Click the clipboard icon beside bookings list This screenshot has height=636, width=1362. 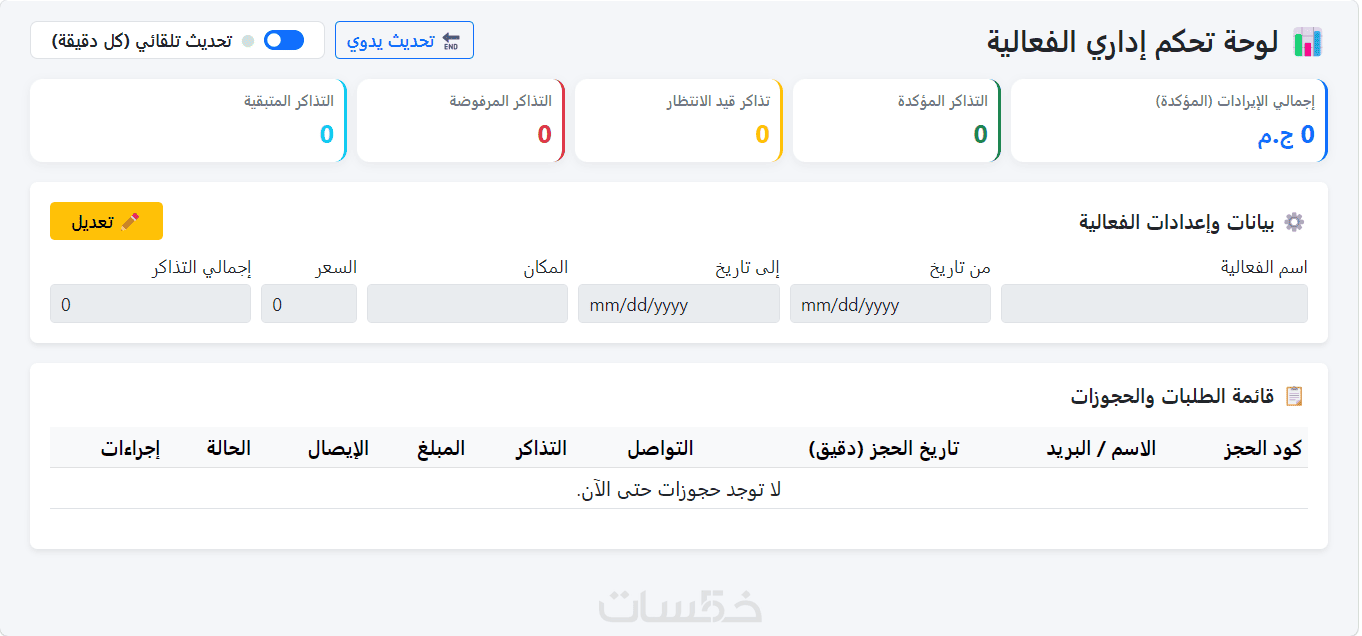1294,396
